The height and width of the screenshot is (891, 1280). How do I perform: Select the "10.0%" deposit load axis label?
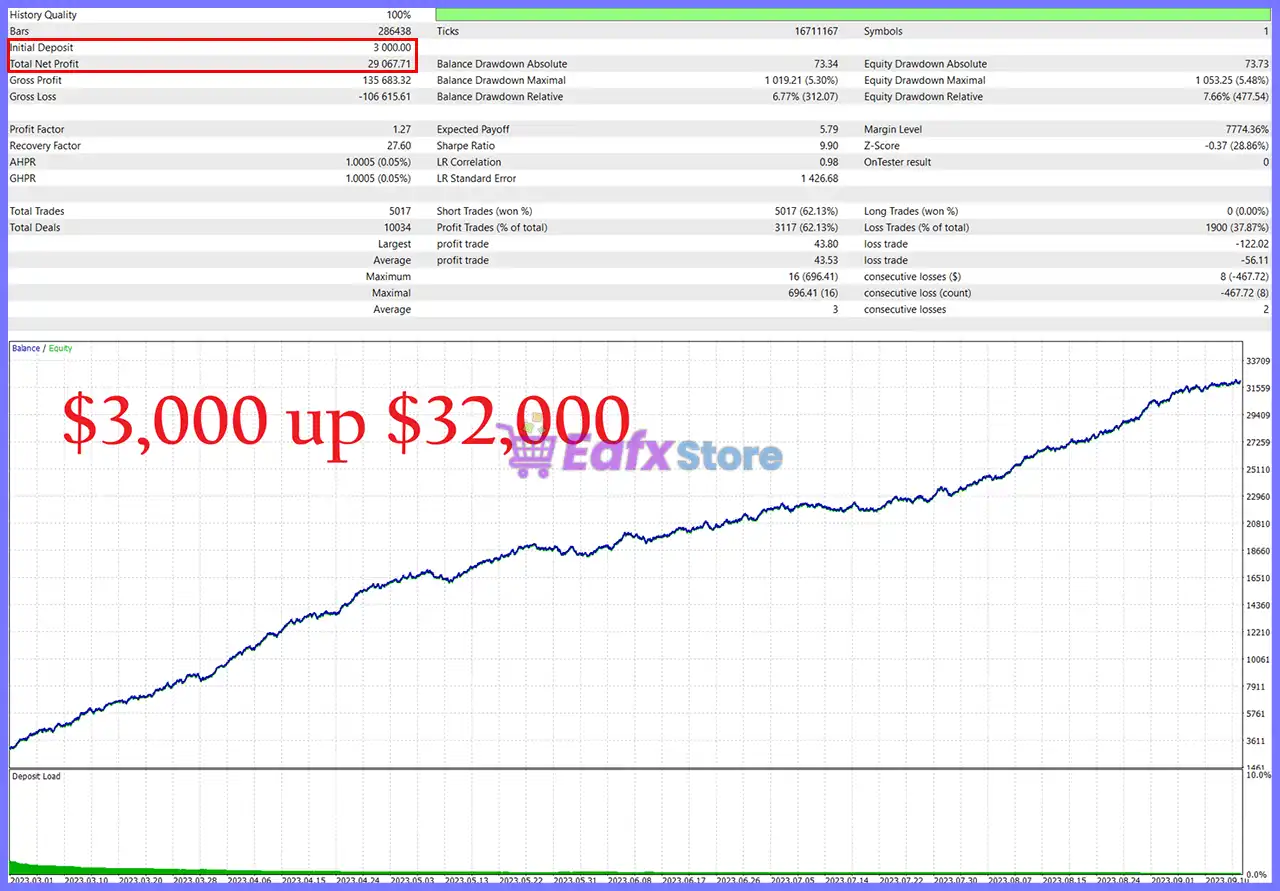[x=1259, y=775]
